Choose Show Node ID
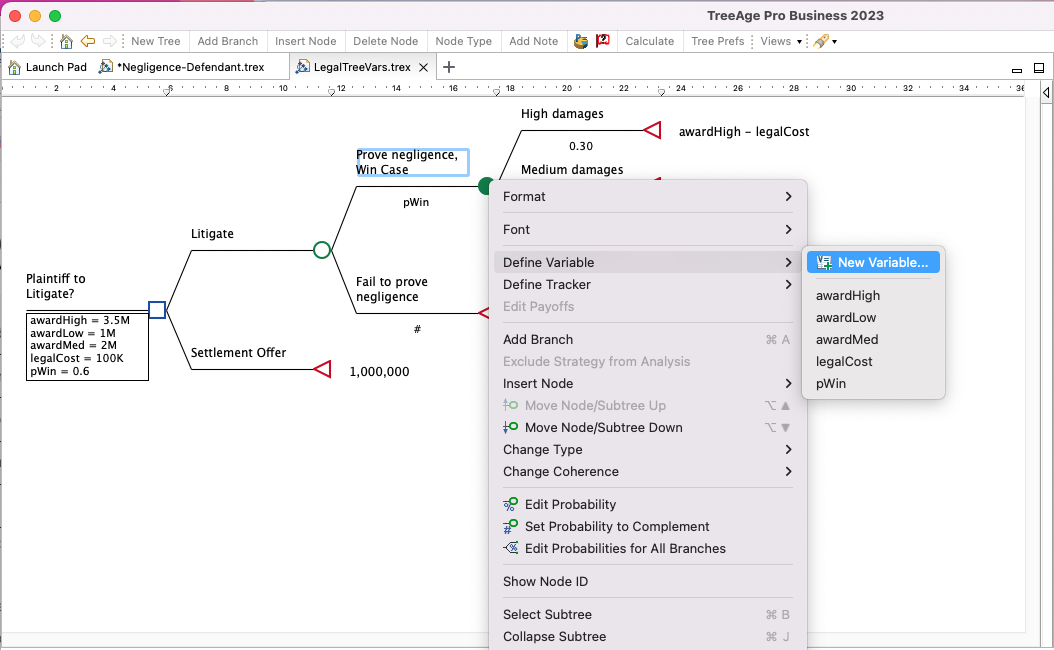 coord(648,581)
